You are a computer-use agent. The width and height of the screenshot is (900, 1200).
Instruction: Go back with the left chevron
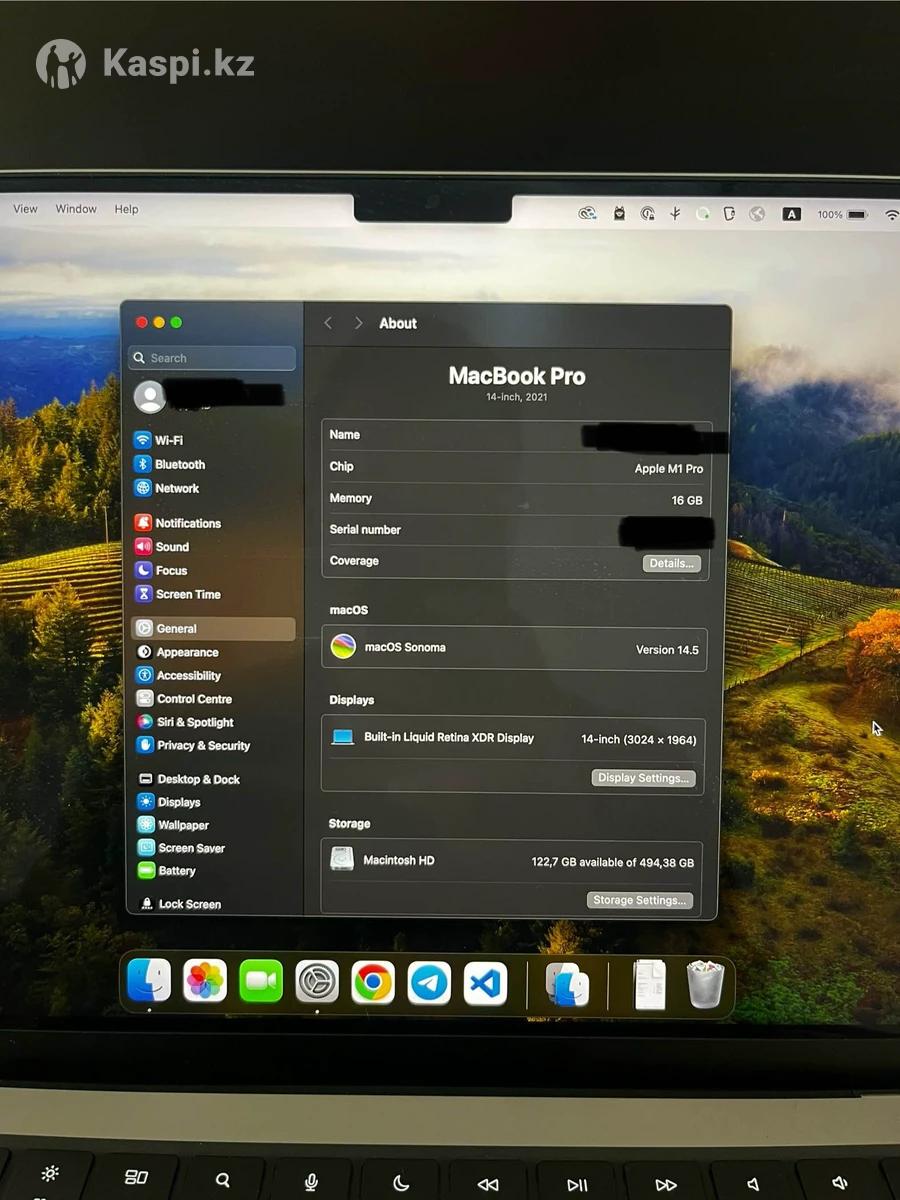328,323
